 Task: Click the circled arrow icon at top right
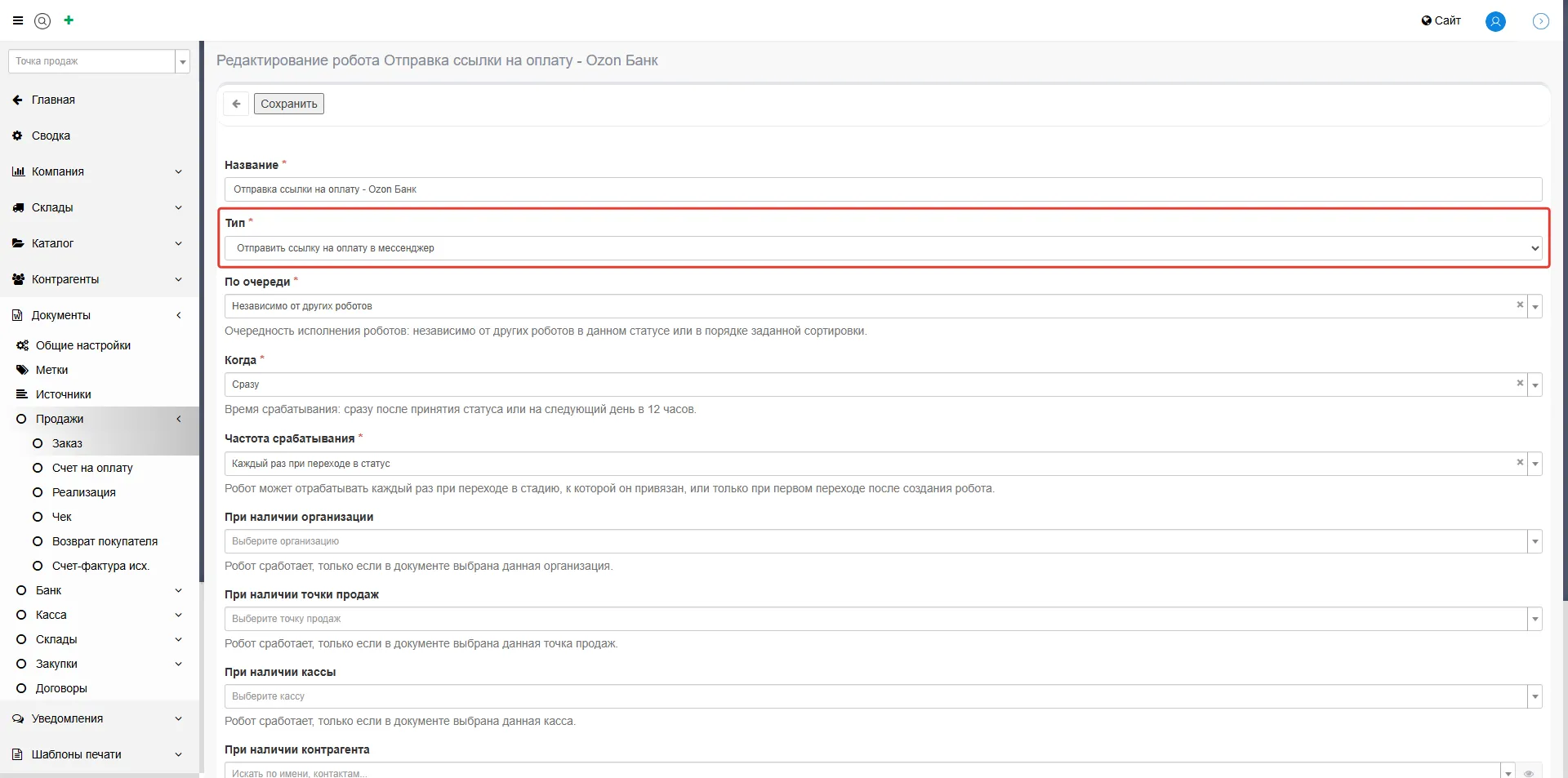pos(1540,21)
